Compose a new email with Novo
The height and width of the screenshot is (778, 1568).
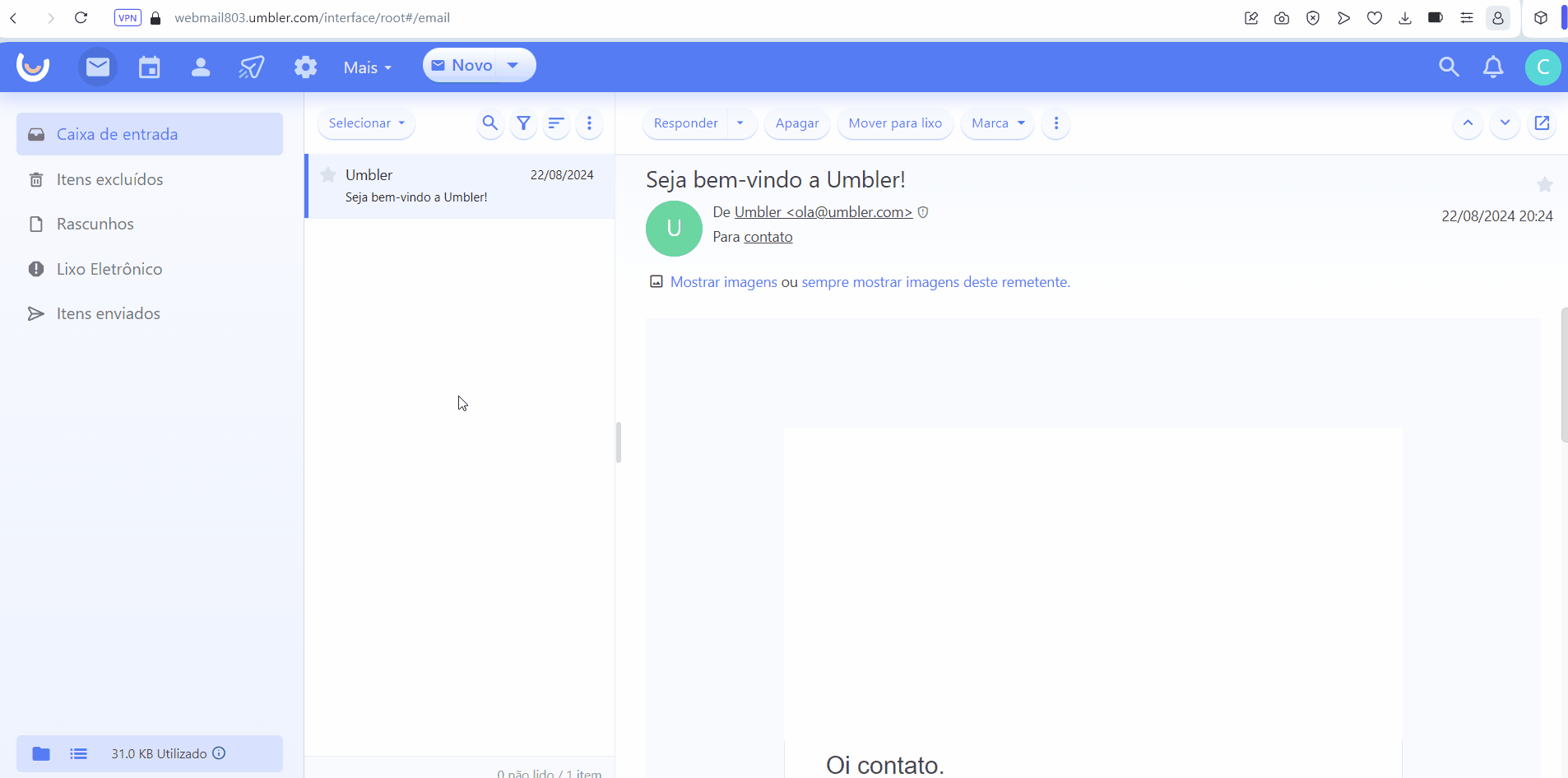click(x=462, y=65)
